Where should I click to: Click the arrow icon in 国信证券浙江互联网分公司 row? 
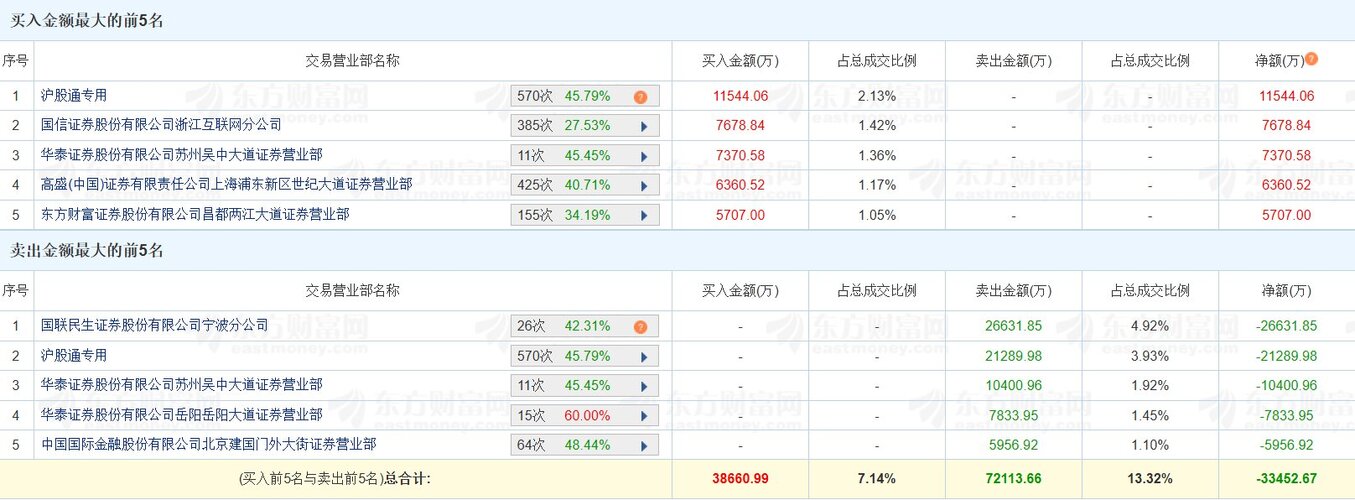pyautogui.click(x=644, y=126)
